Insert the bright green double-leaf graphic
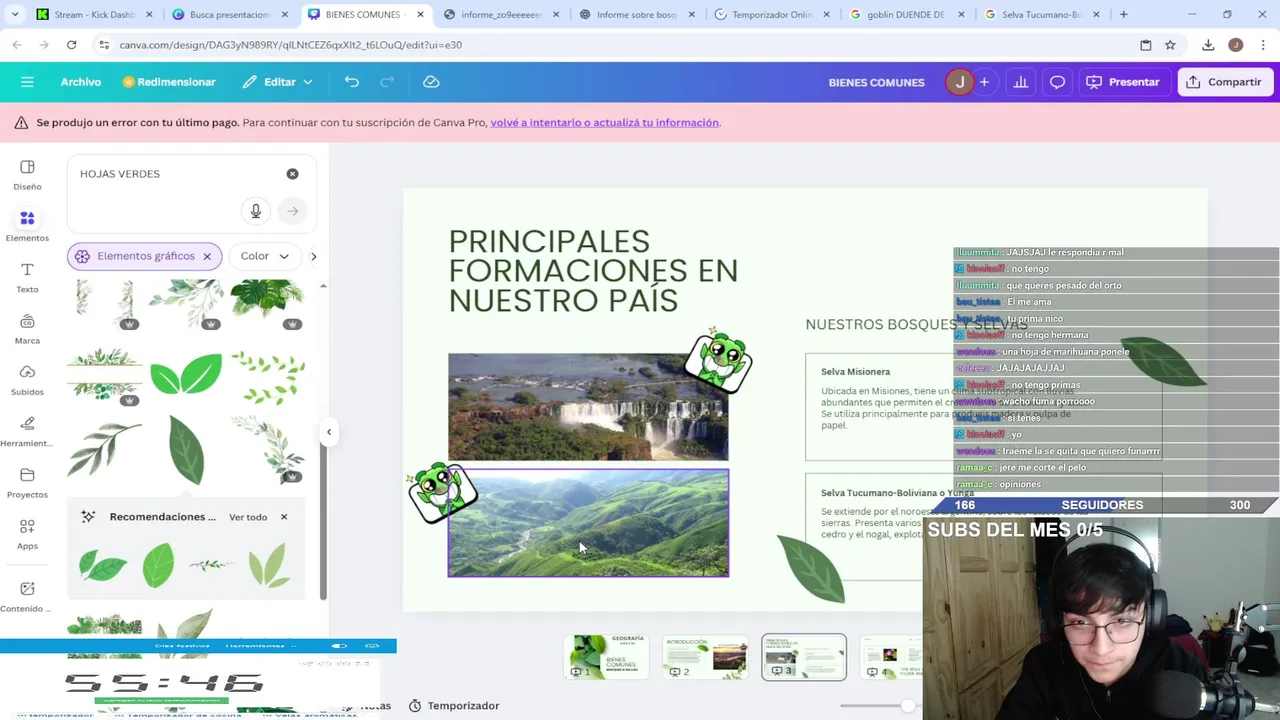This screenshot has height=720, width=1280. point(186,375)
